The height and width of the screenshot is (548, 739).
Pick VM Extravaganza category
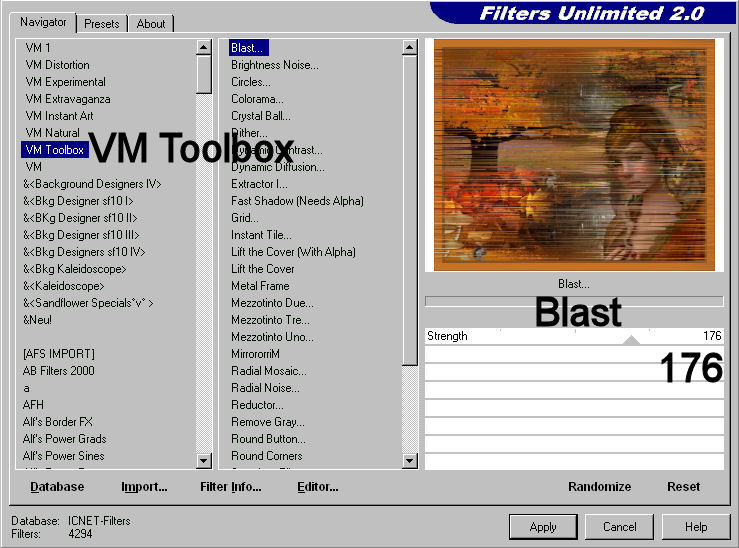pos(68,98)
